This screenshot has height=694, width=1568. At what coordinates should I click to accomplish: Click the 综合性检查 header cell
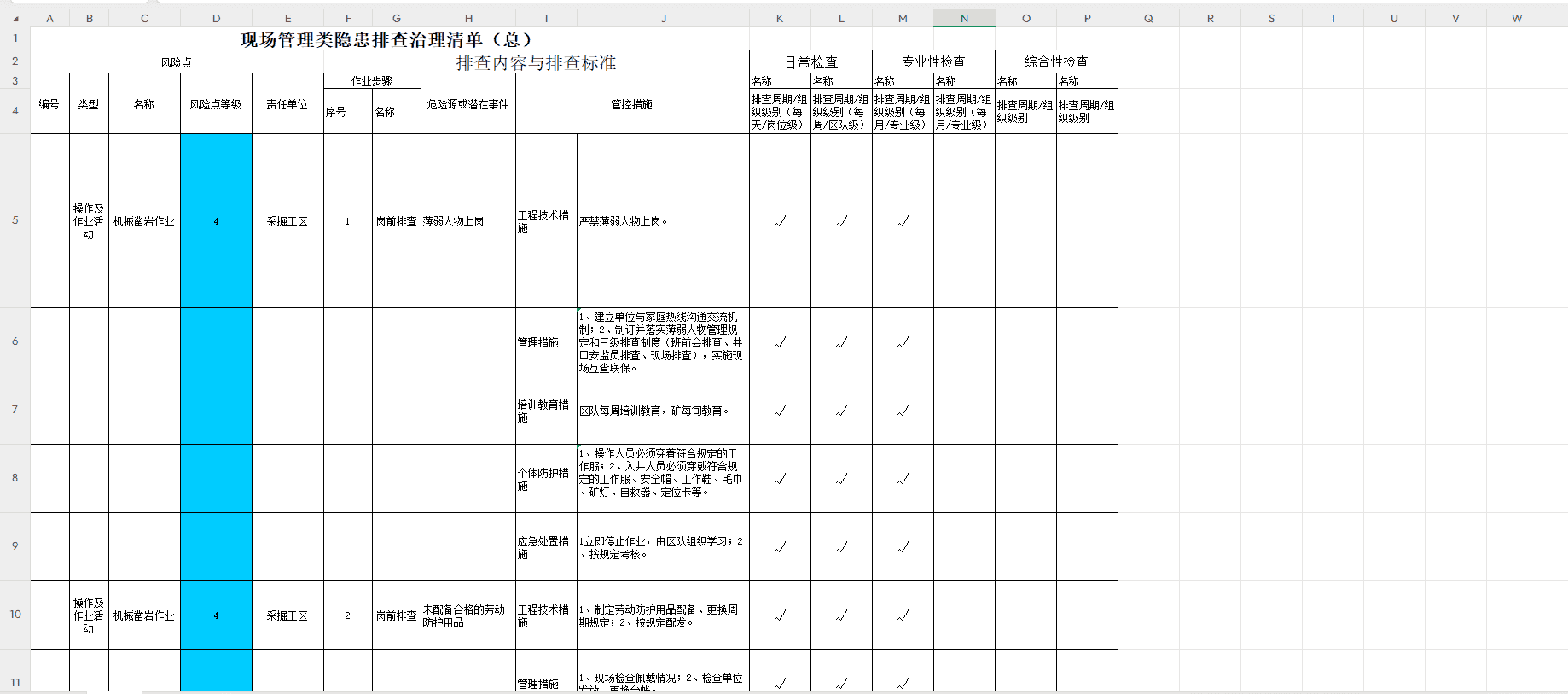click(x=1056, y=62)
